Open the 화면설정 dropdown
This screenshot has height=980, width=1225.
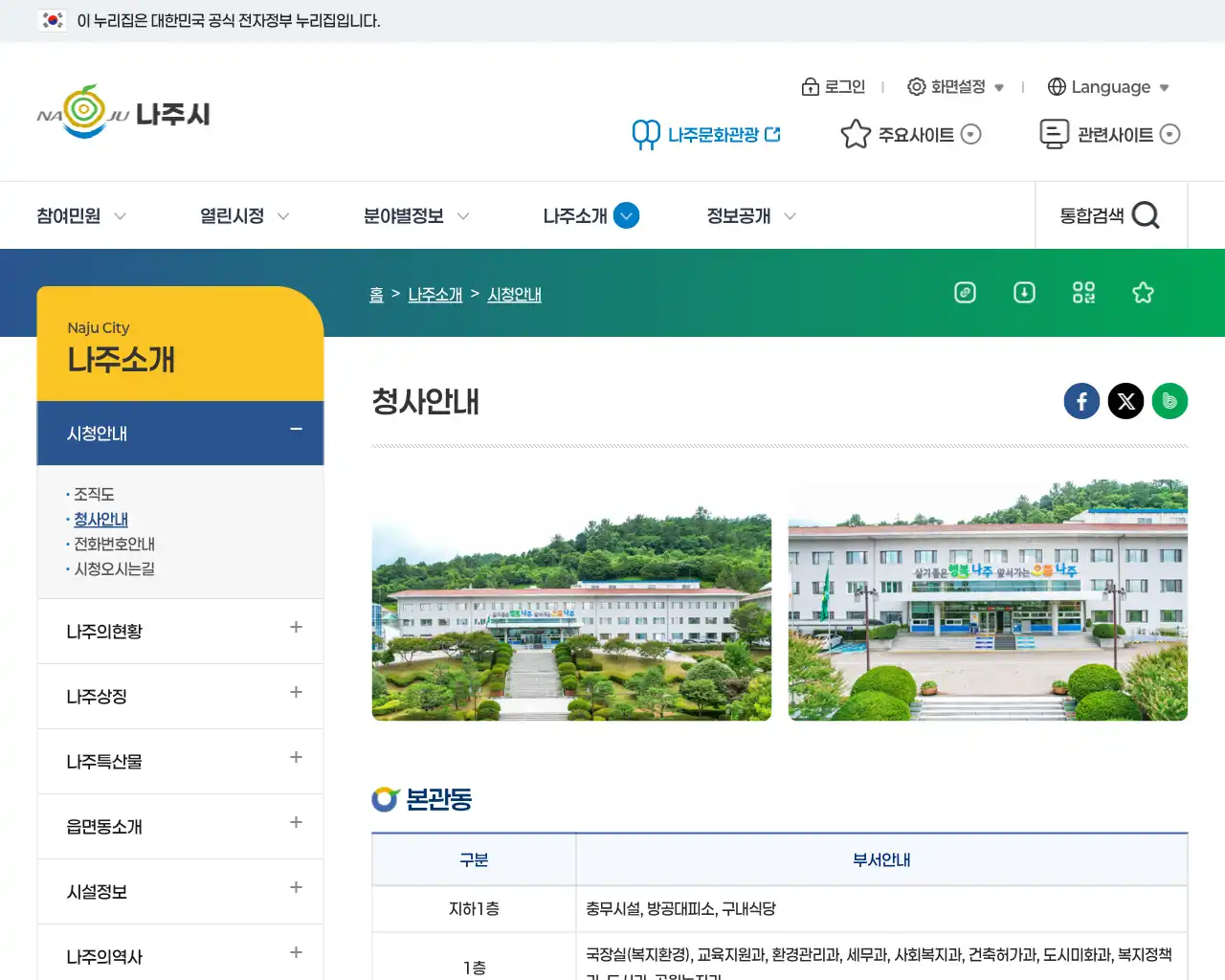955,86
